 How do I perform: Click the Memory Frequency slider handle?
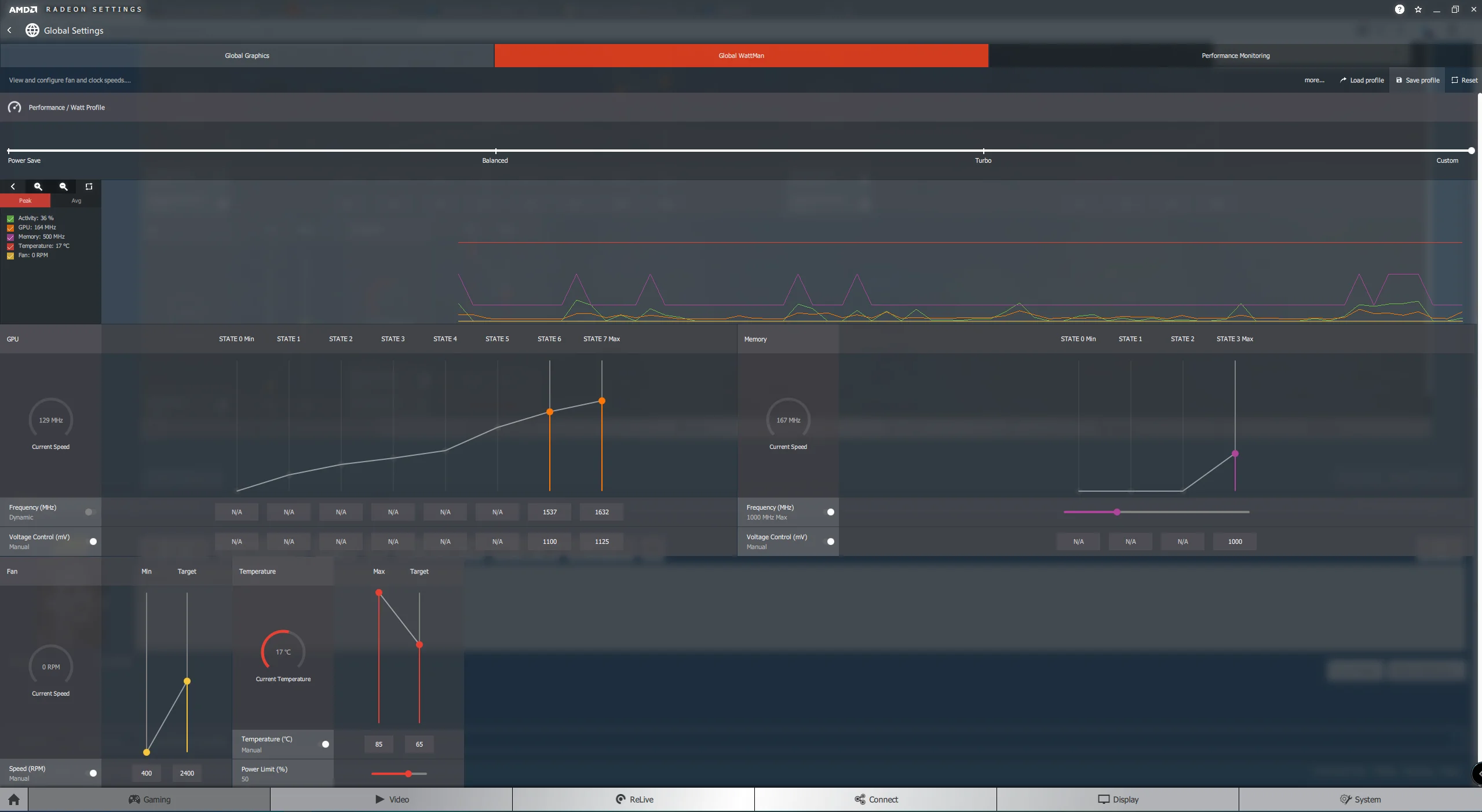tap(1116, 512)
